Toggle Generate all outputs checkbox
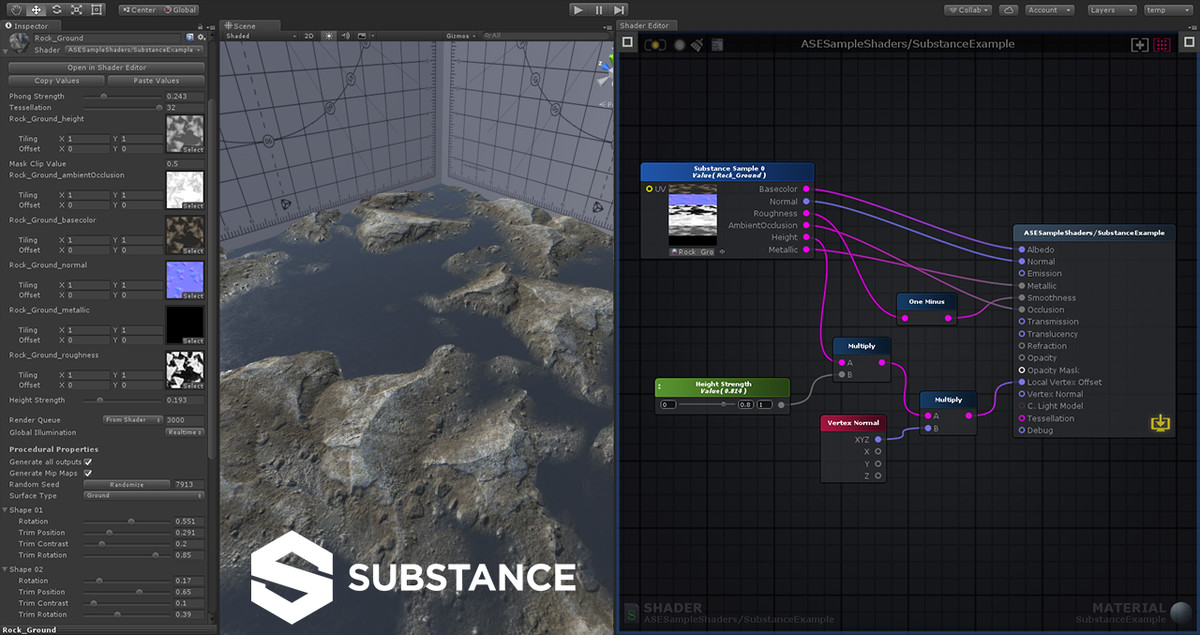 pos(88,462)
